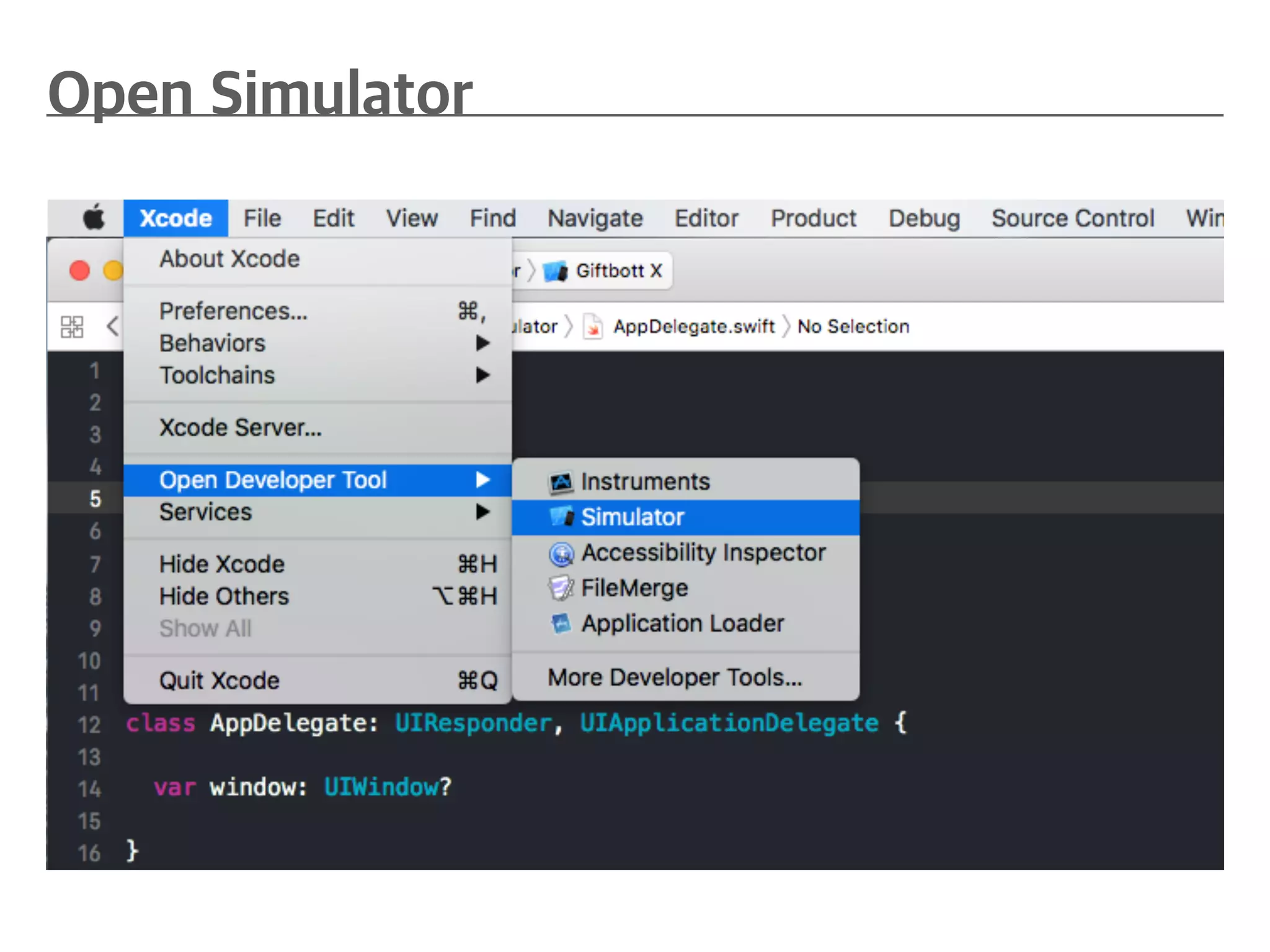
Task: Choose More Developer Tools…
Action: tap(674, 677)
